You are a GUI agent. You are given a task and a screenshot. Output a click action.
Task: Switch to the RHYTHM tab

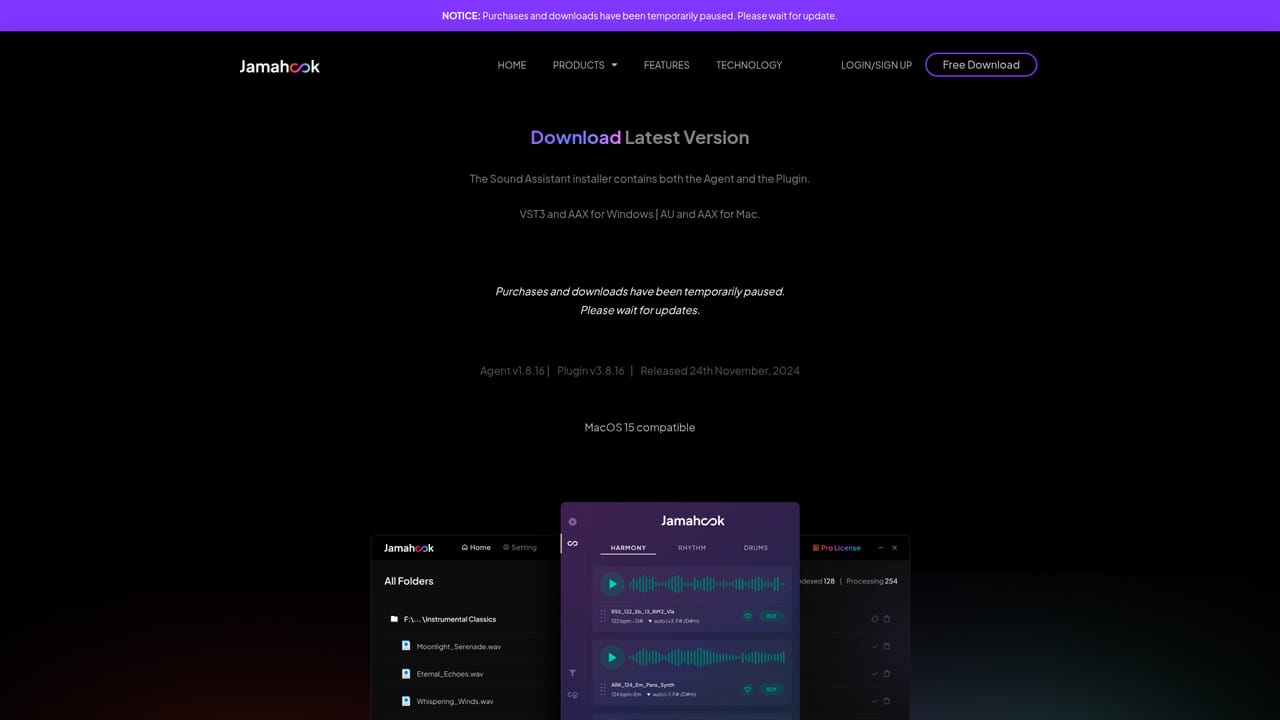692,548
